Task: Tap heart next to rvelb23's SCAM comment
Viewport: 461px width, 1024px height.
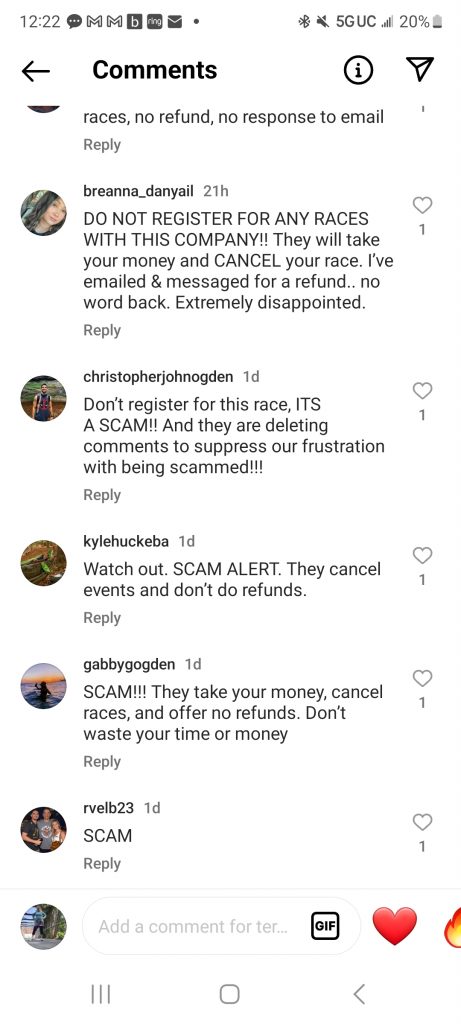Action: (x=422, y=822)
